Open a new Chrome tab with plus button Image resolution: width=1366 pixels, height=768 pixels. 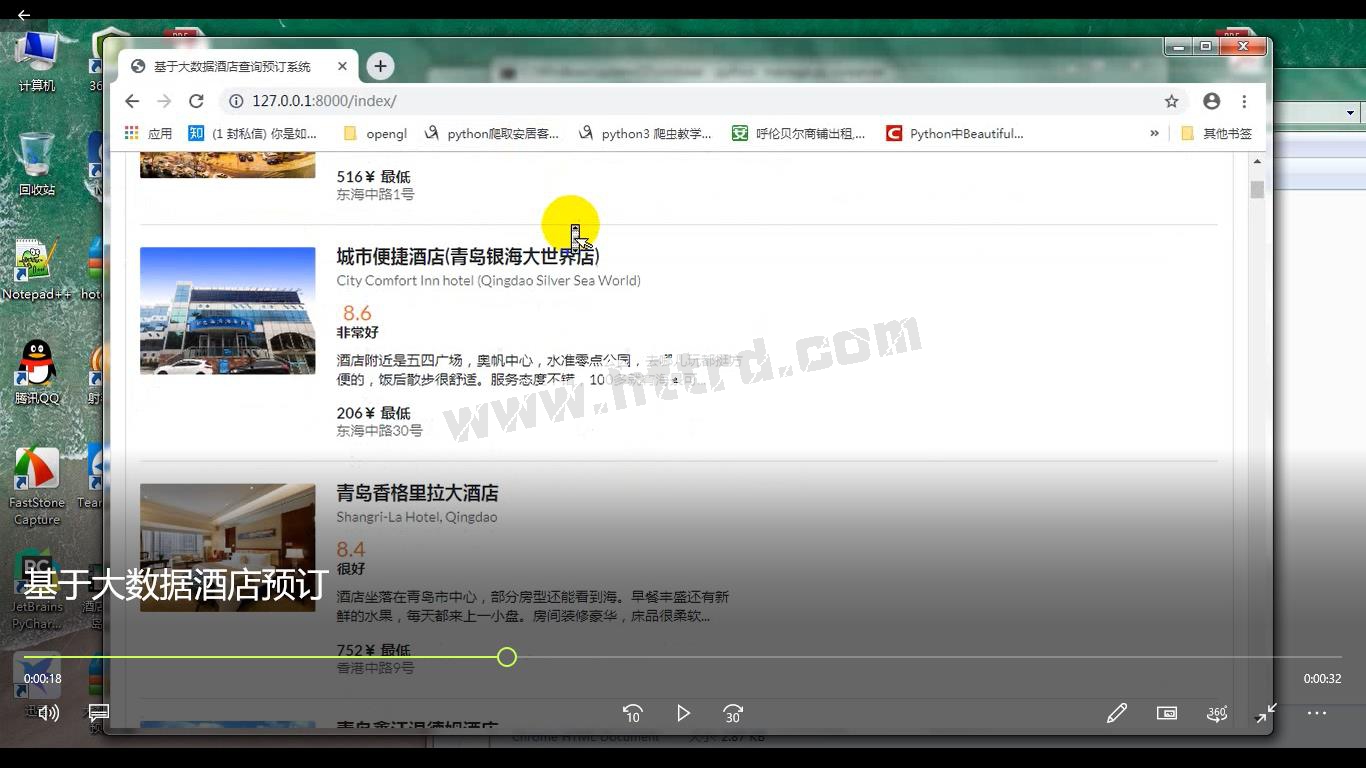[x=380, y=66]
